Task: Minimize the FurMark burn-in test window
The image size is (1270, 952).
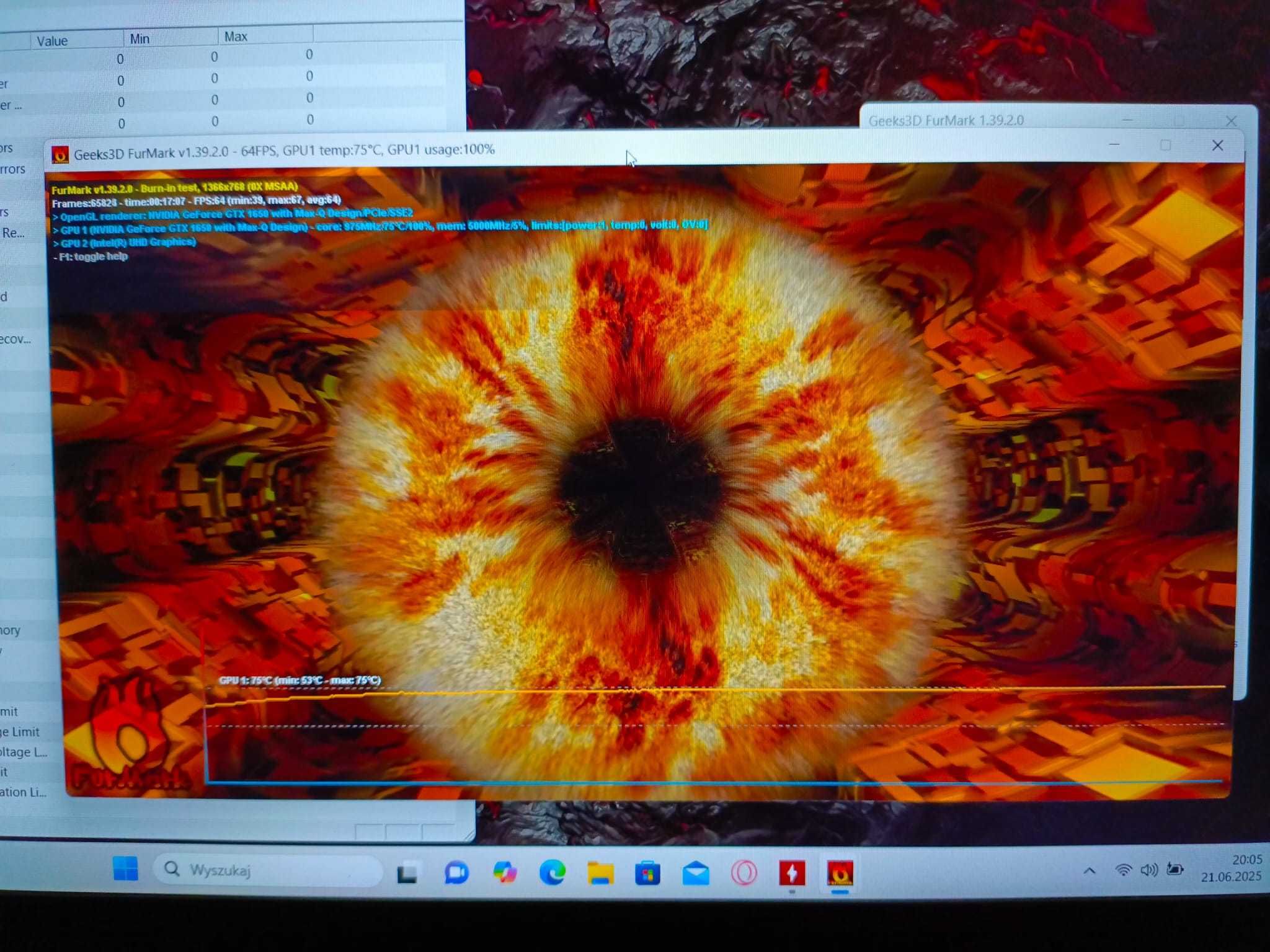Action: pos(1114,145)
